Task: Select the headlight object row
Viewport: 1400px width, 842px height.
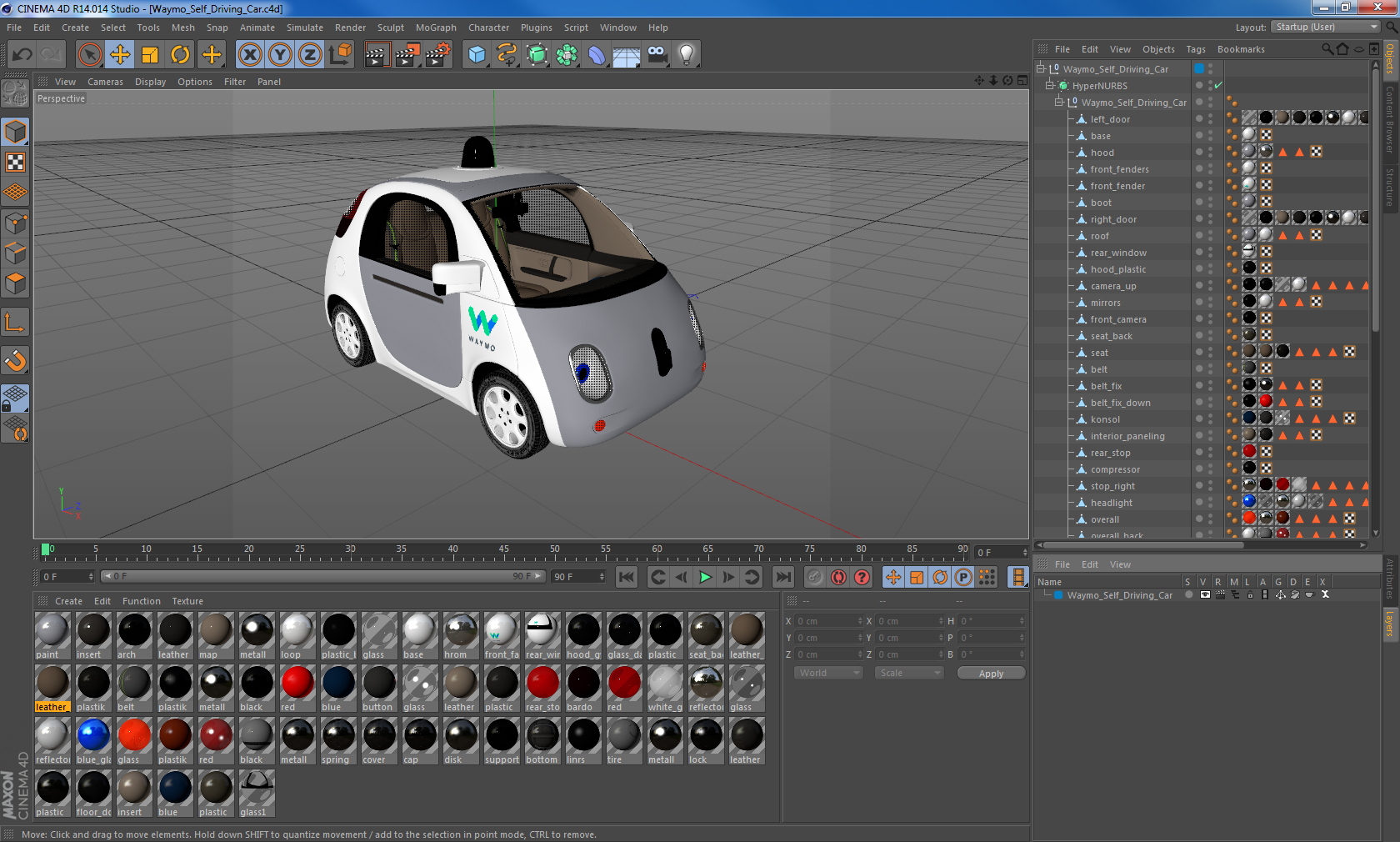Action: click(x=1111, y=503)
